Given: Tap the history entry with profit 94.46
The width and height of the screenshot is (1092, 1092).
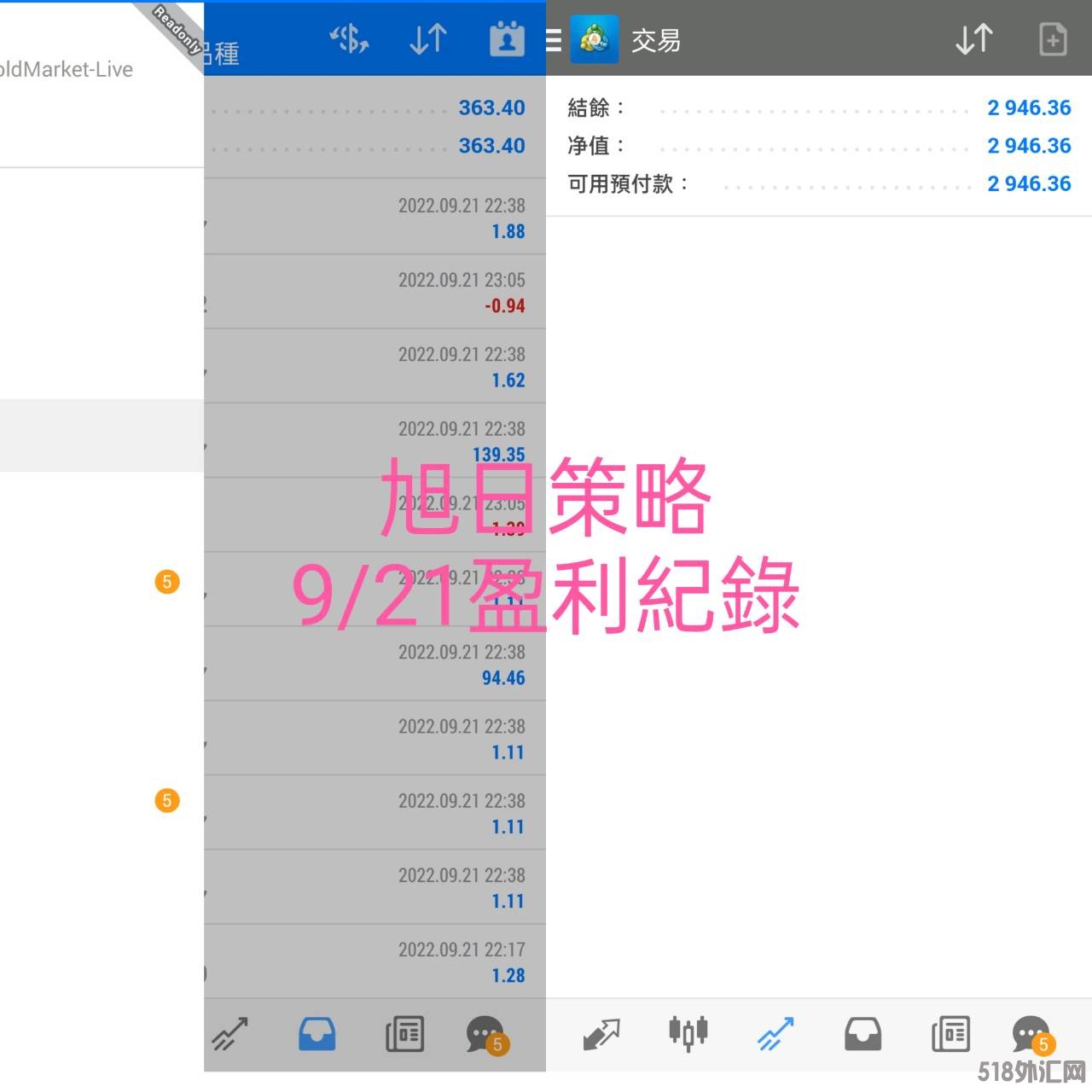Looking at the screenshot, I should [x=375, y=665].
